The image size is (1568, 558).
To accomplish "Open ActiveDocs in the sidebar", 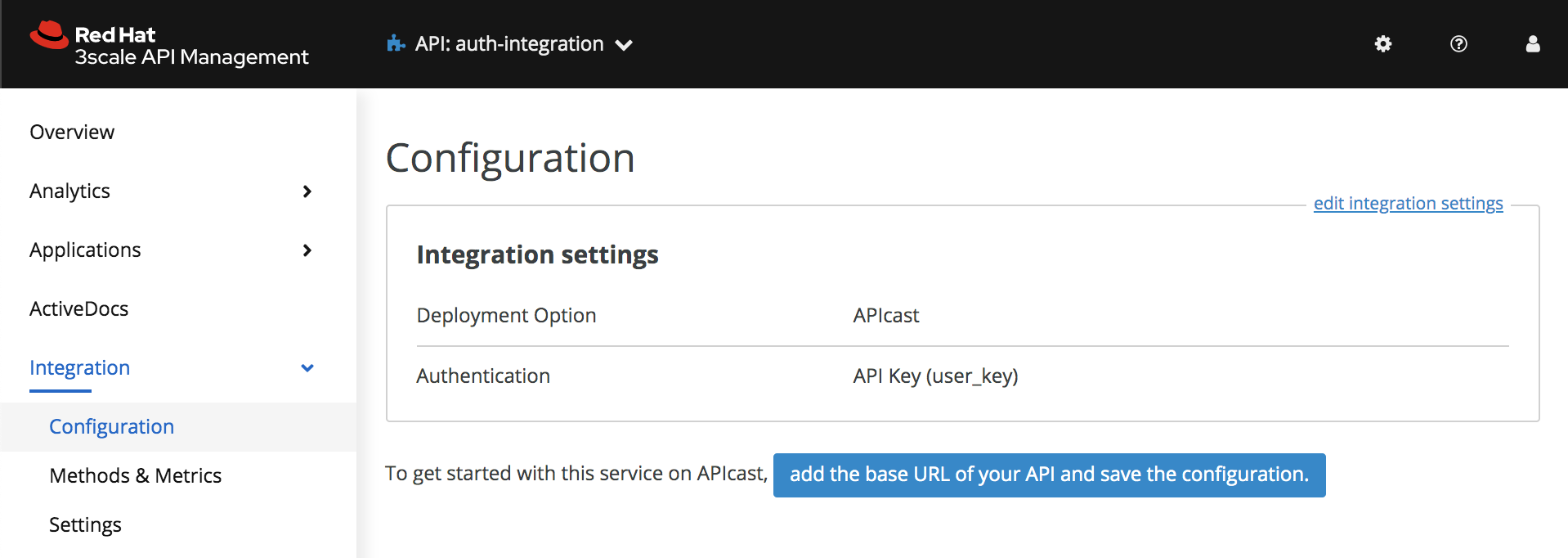I will pos(79,309).
